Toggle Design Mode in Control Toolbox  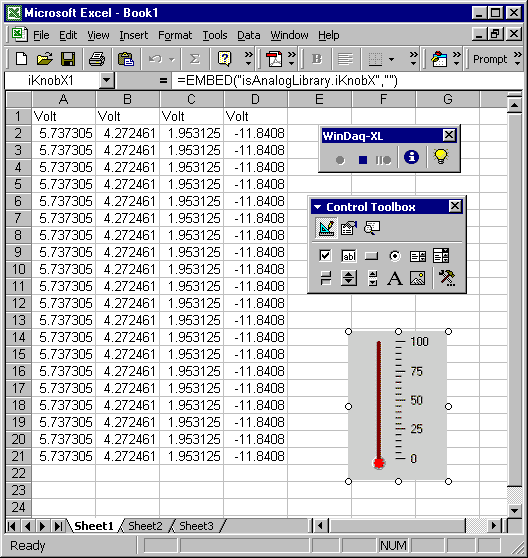click(x=326, y=228)
